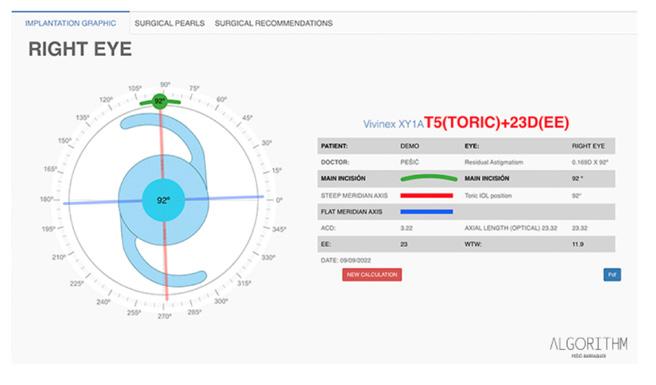Click the blue Pdf export button

click(x=612, y=275)
